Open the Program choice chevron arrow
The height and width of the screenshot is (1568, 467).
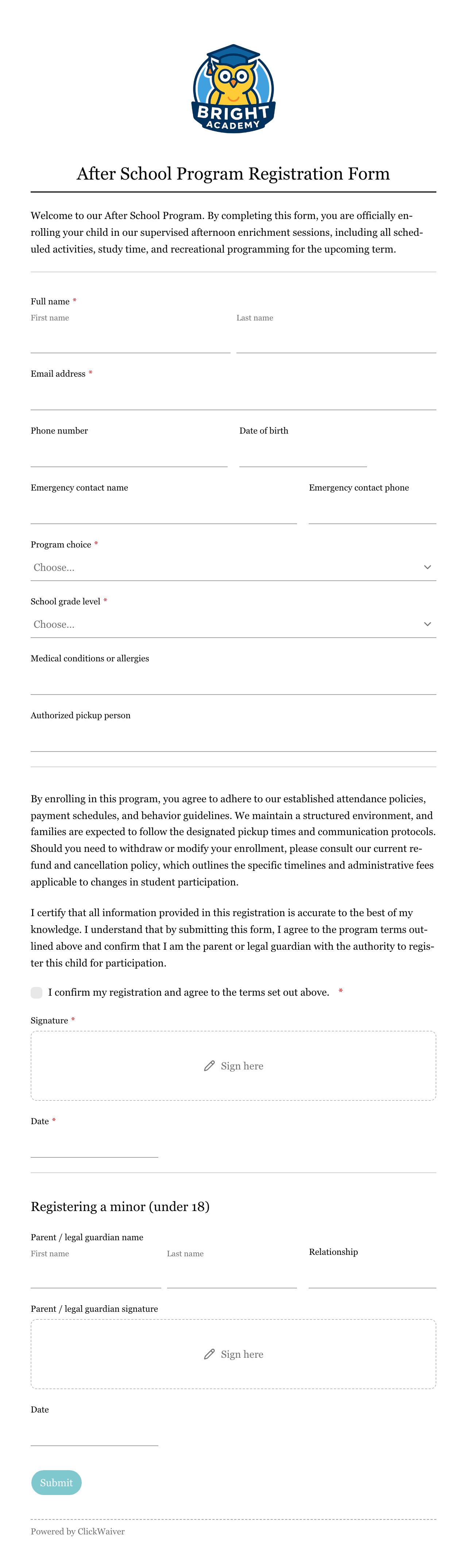pyautogui.click(x=428, y=567)
